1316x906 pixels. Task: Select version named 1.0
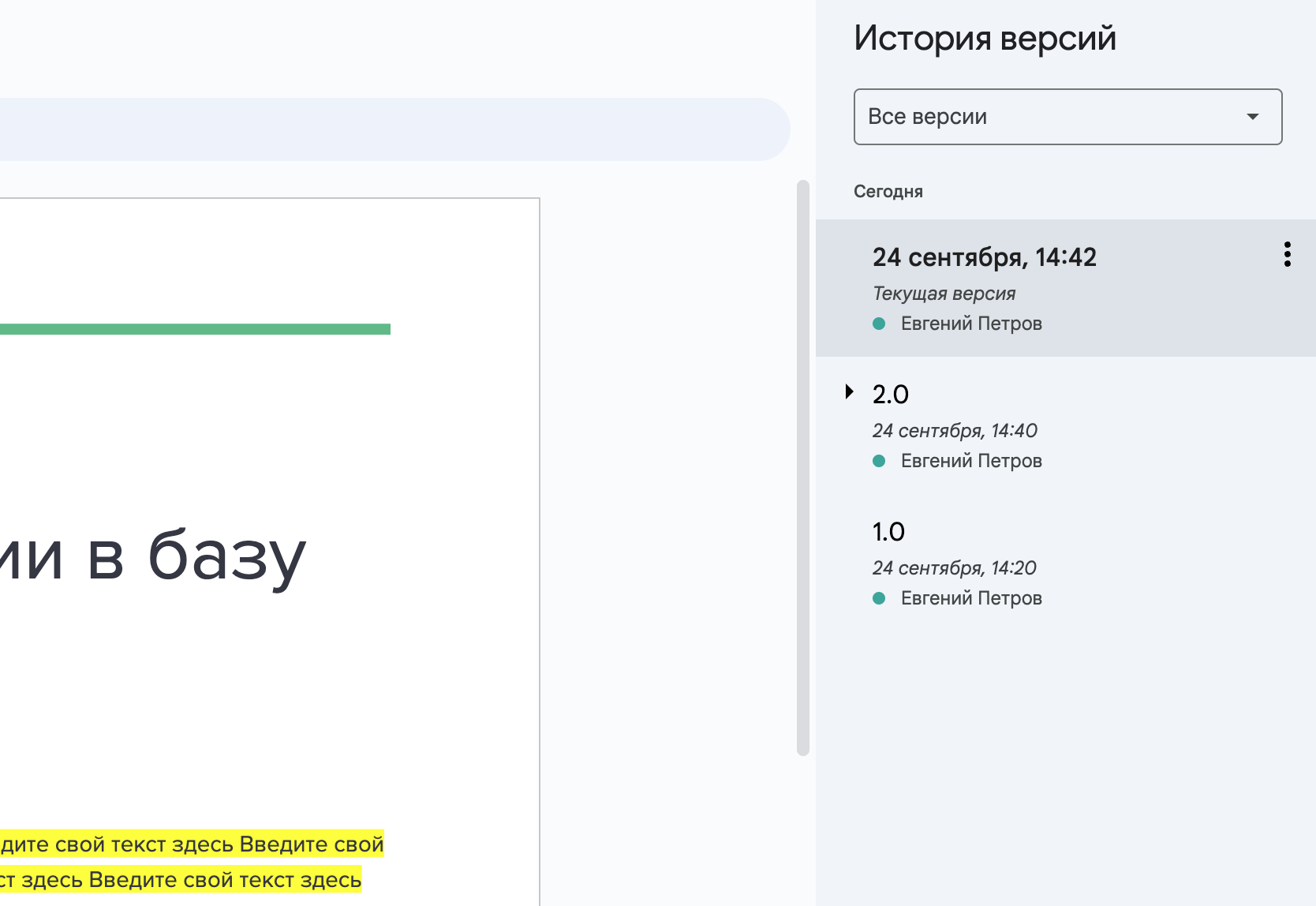pos(888,532)
